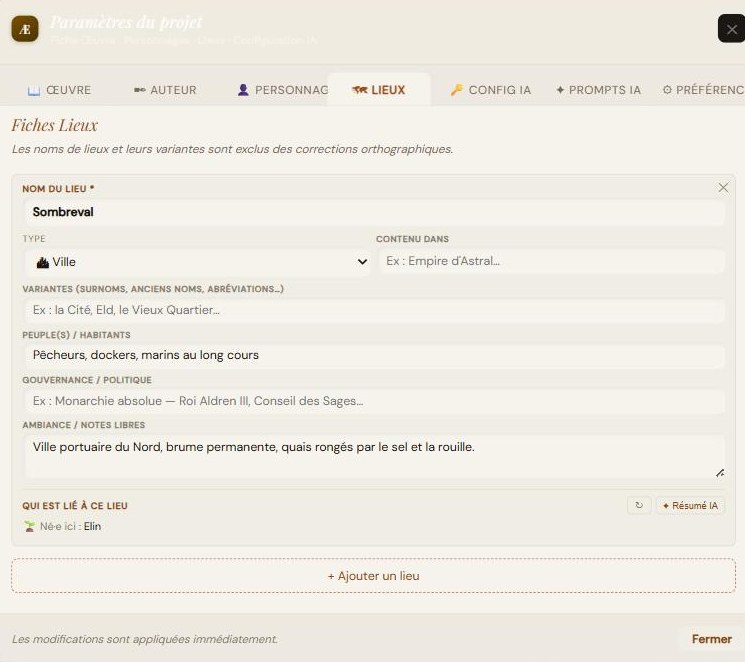The image size is (745, 662).
Task: Click the Fermer button
Action: coord(711,639)
